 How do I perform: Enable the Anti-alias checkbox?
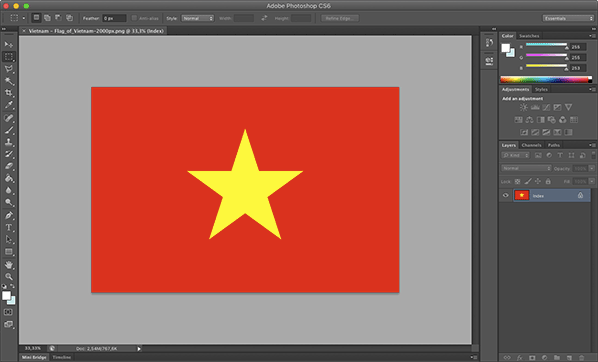pyautogui.click(x=134, y=18)
